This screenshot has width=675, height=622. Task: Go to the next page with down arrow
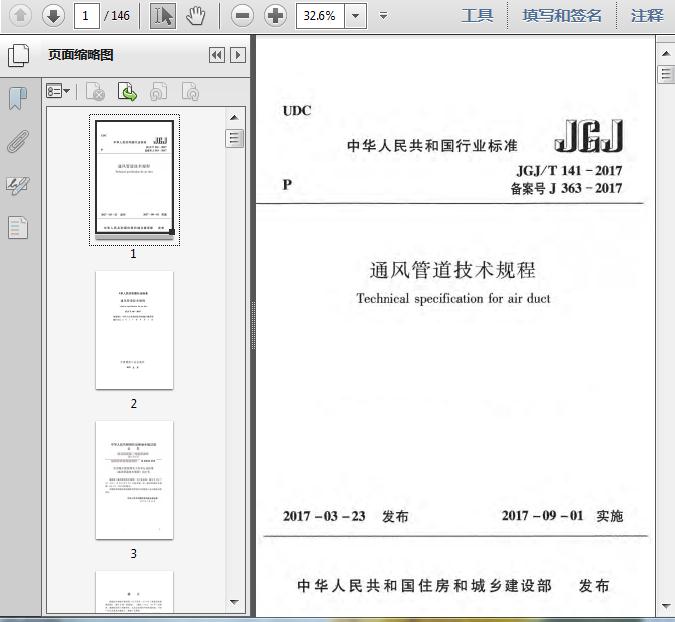pos(53,15)
